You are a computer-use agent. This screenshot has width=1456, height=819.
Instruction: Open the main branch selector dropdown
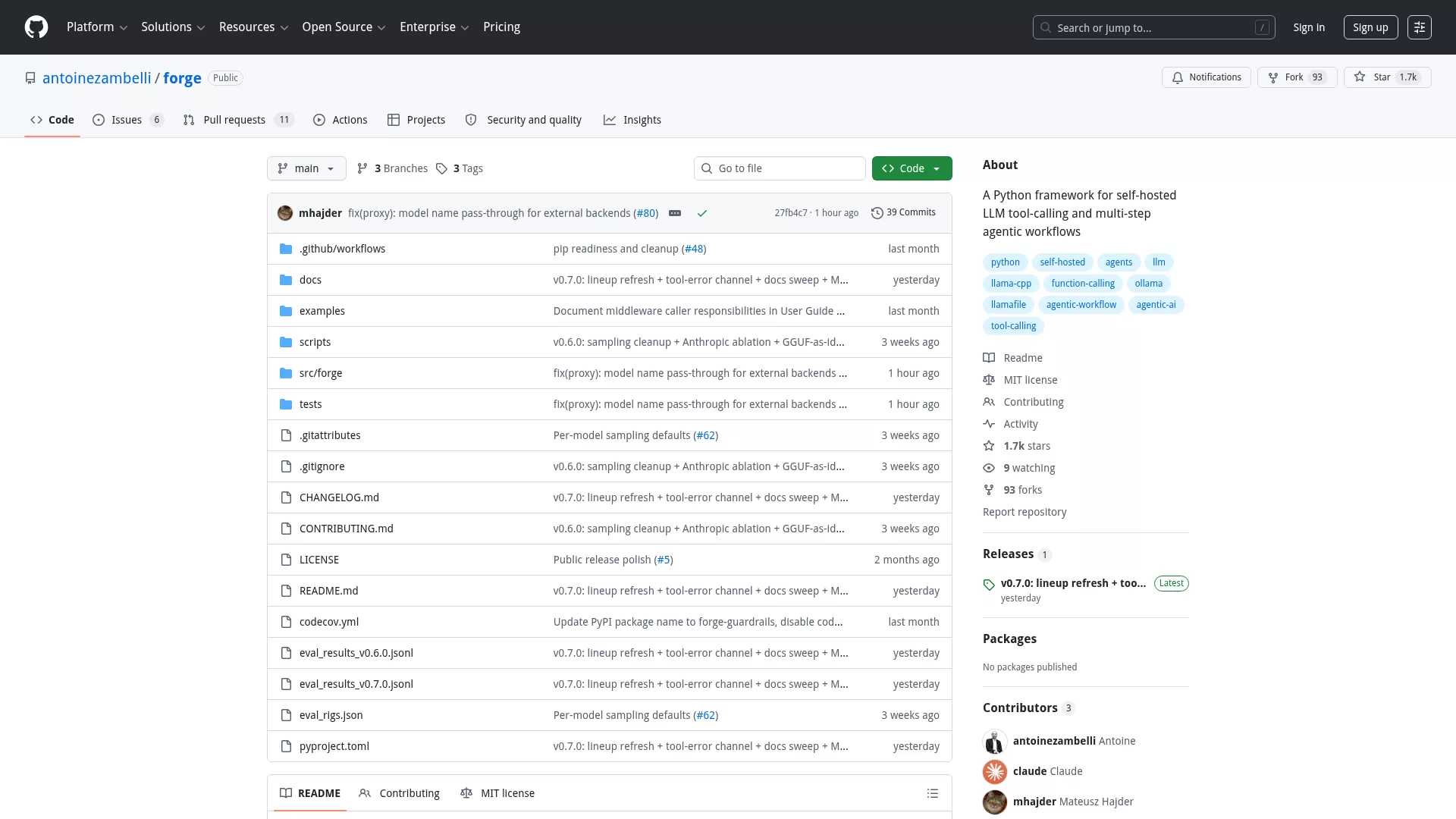306,168
